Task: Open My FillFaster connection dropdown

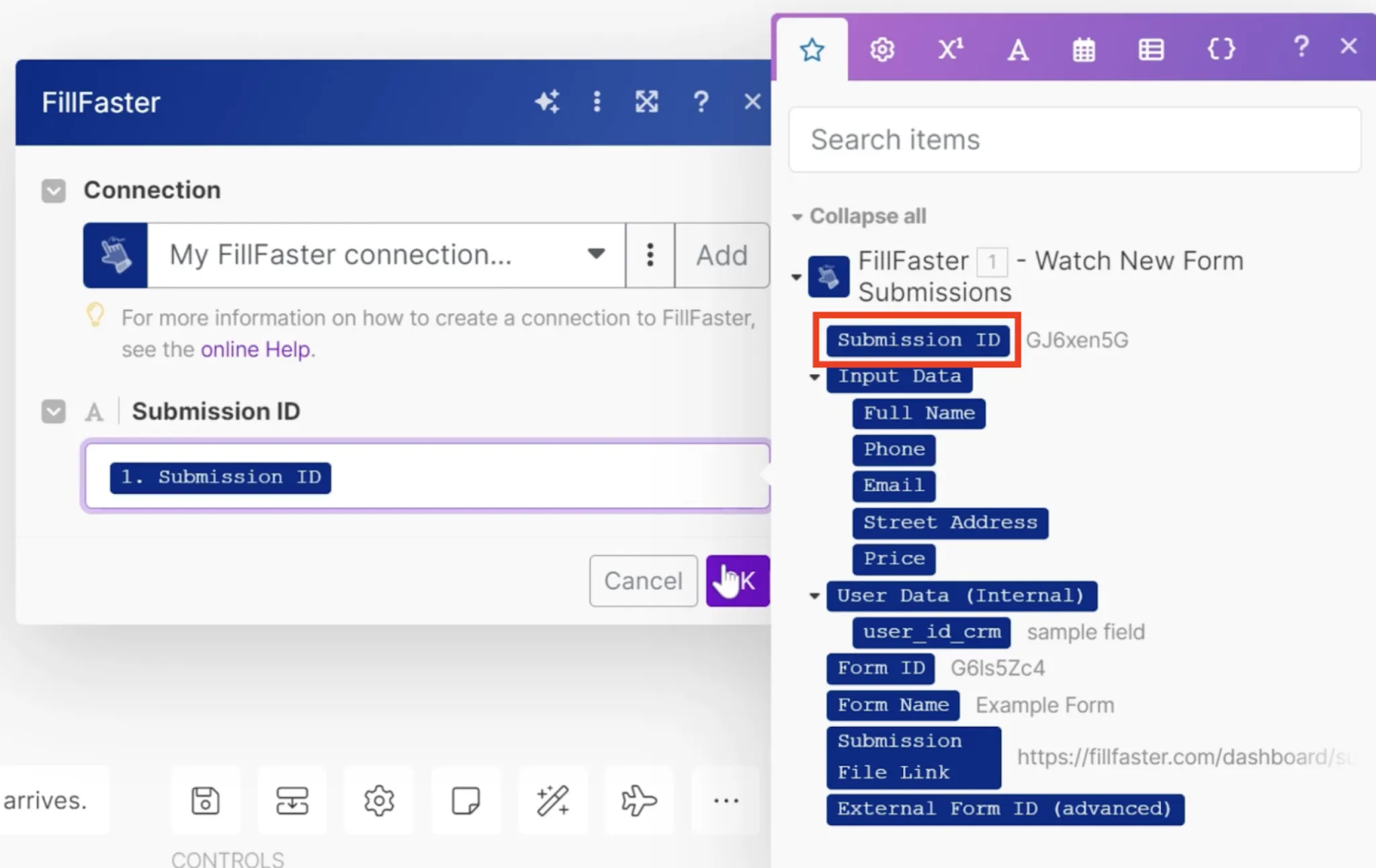Action: pyautogui.click(x=386, y=255)
